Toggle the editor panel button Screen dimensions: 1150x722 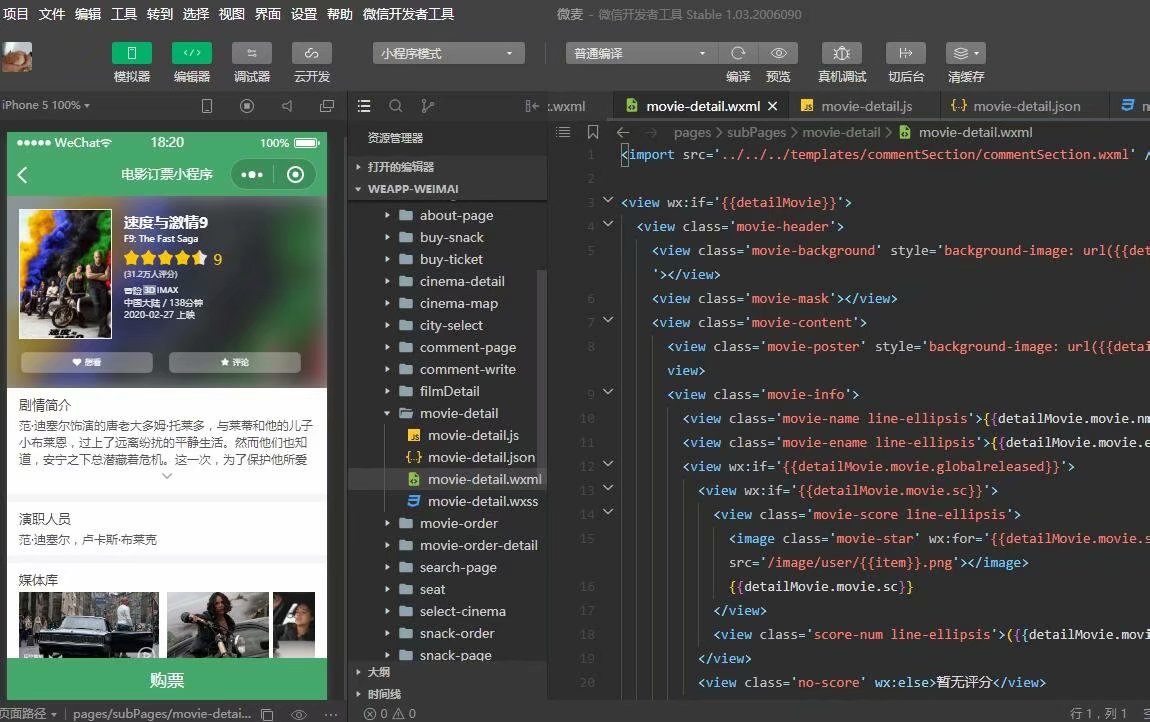(192, 54)
